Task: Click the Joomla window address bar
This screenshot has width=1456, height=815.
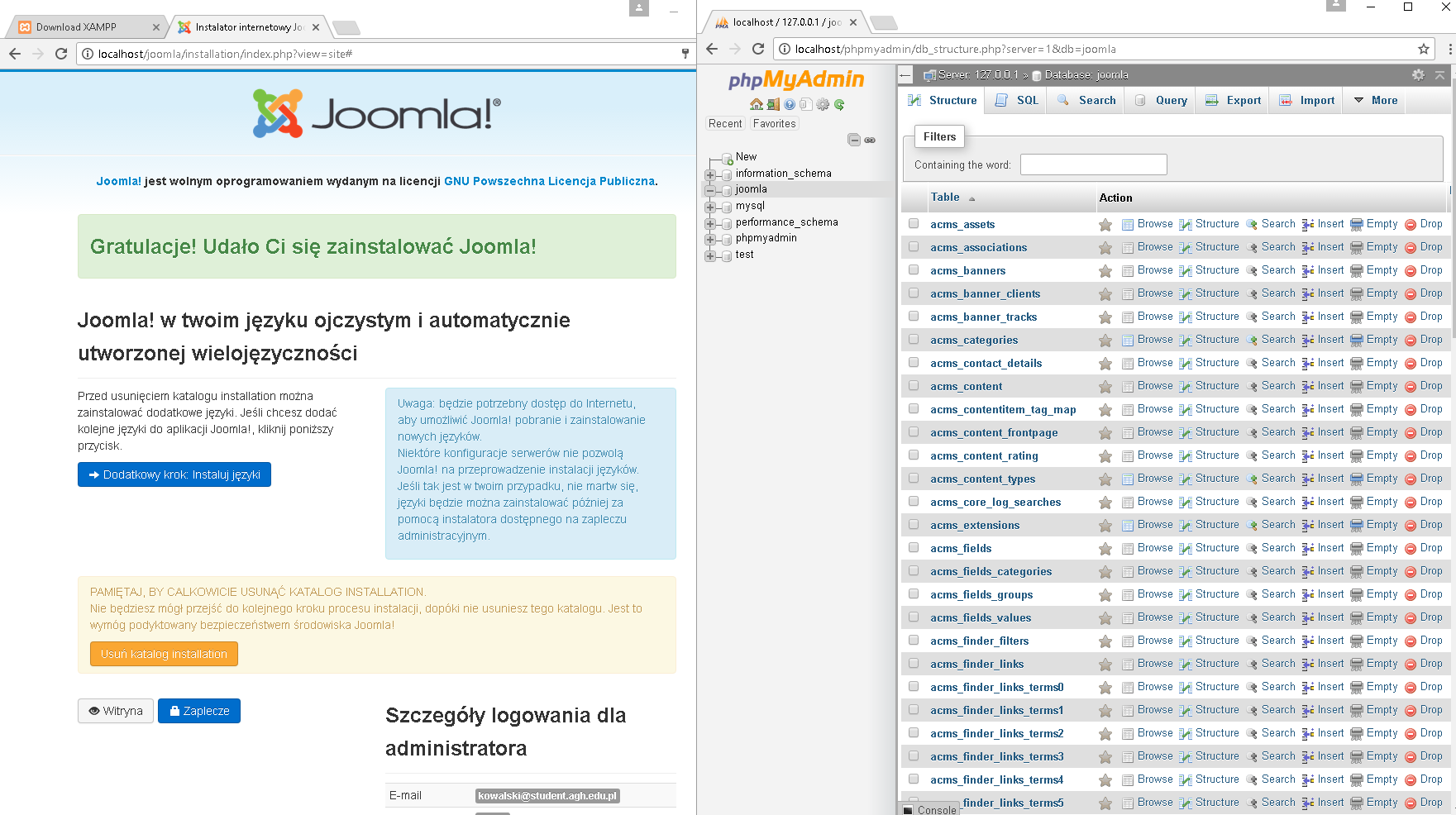Action: (x=384, y=54)
